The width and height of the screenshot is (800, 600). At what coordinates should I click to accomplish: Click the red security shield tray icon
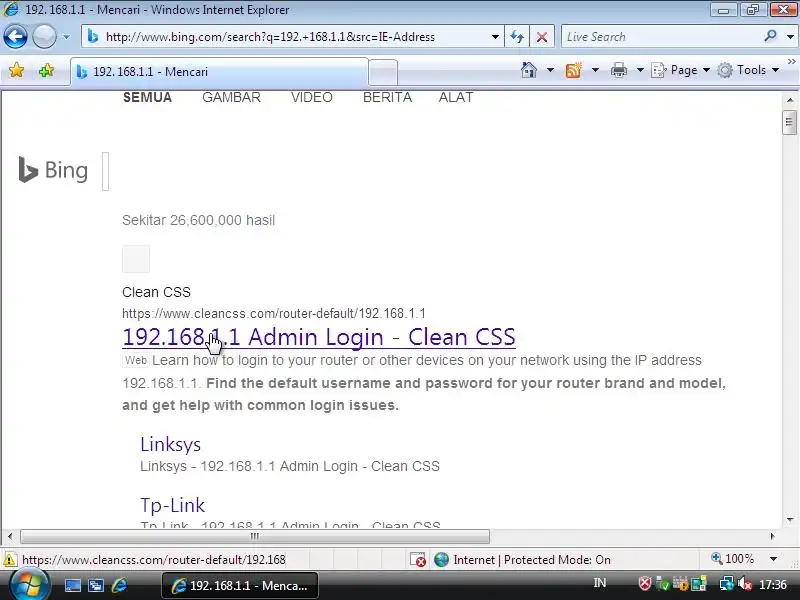pos(645,584)
